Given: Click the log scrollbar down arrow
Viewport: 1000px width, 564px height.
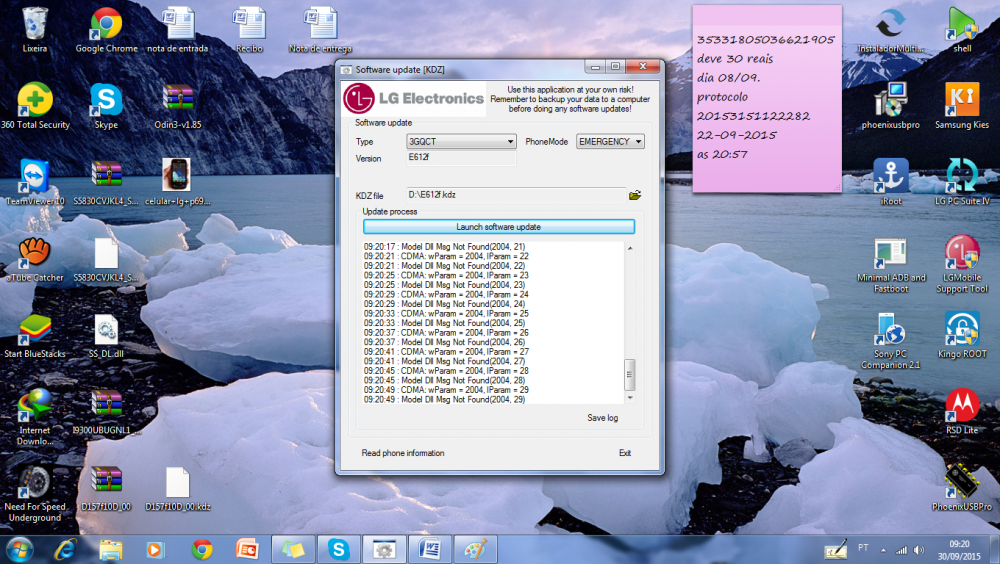Looking at the screenshot, I should coord(630,397).
